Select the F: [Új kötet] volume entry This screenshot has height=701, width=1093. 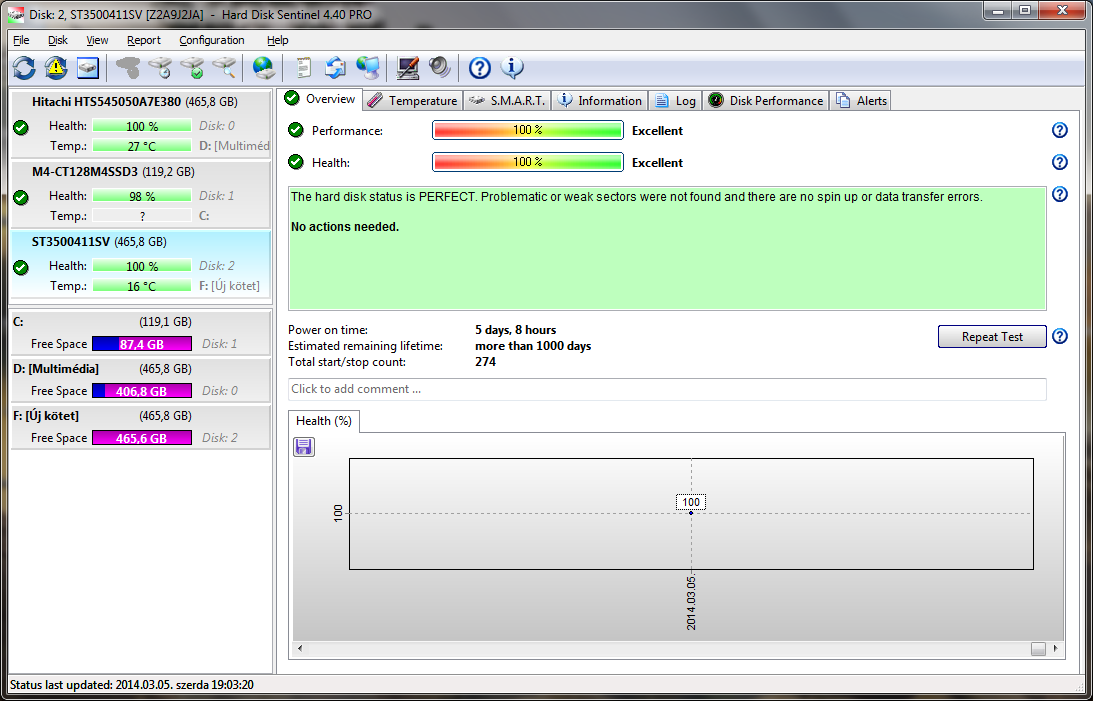141,426
